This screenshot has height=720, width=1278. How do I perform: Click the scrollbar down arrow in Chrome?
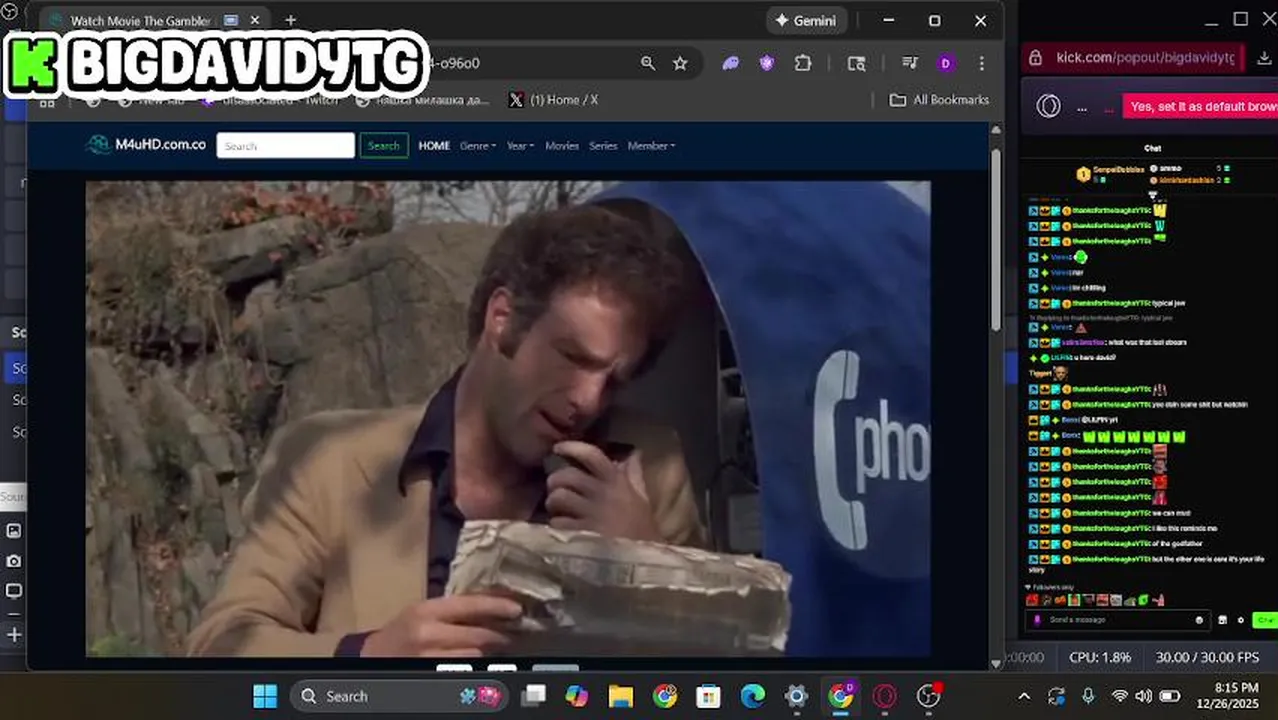pos(995,663)
